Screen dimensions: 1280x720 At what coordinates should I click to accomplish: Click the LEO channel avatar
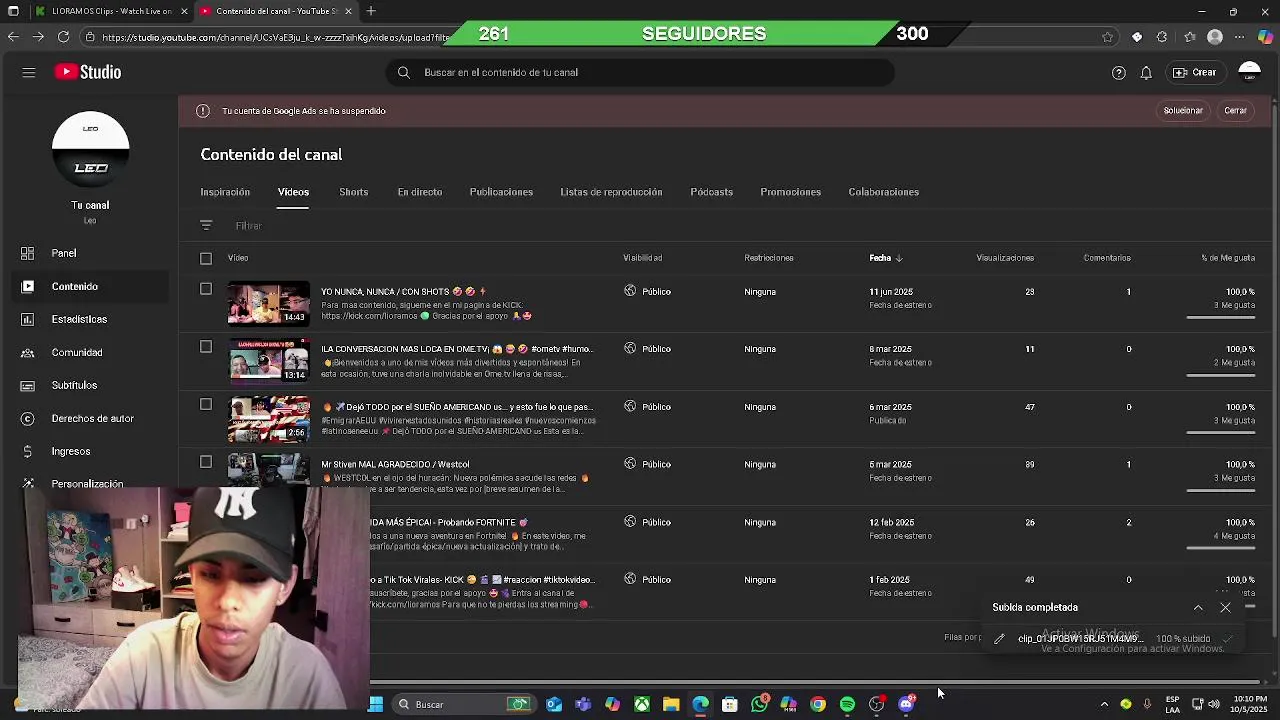point(90,150)
